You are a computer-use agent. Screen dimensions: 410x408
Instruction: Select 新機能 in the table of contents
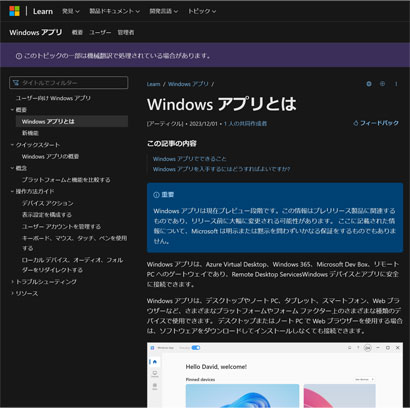30,133
